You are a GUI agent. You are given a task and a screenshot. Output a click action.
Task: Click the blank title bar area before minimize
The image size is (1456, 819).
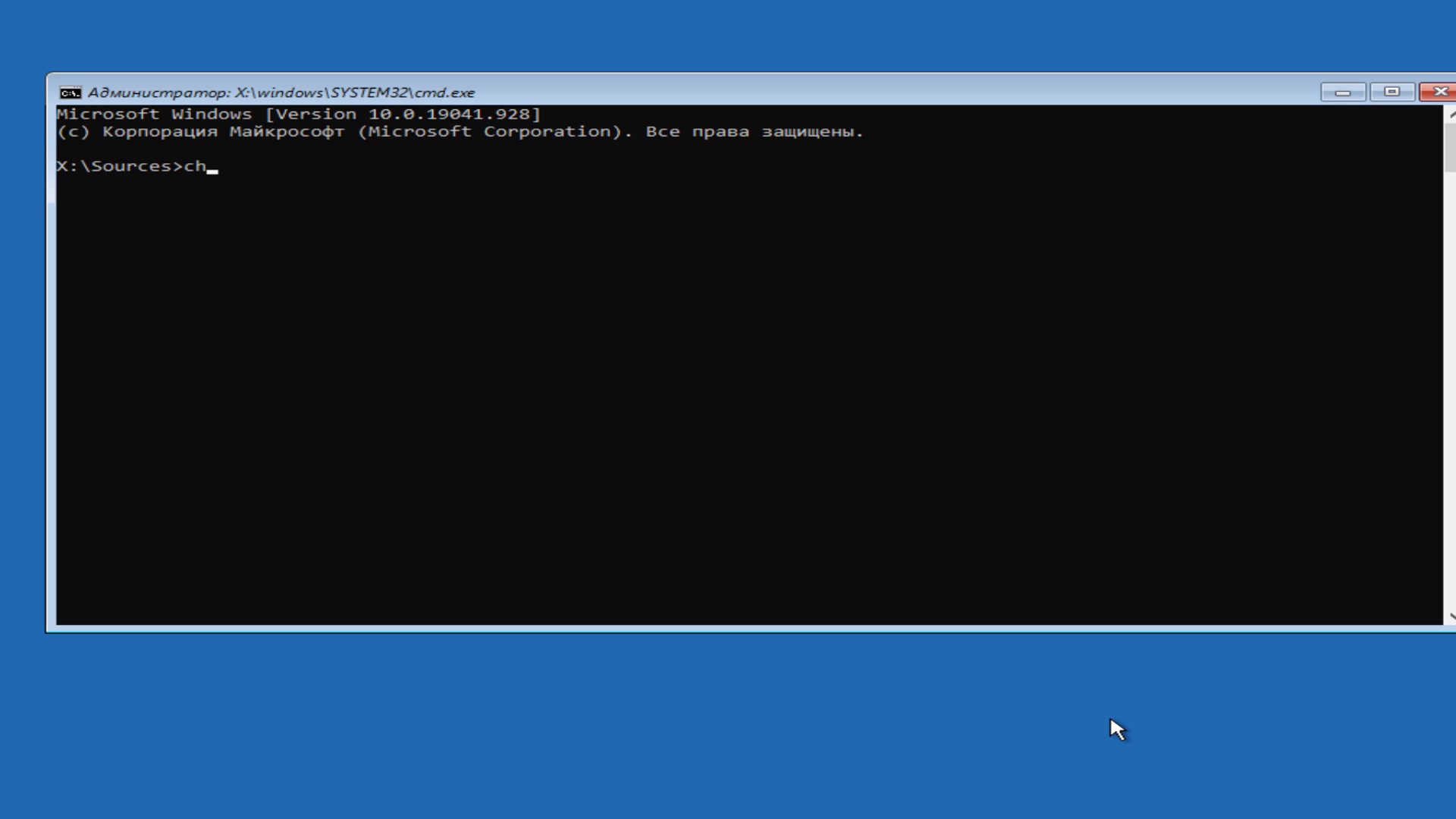910,92
